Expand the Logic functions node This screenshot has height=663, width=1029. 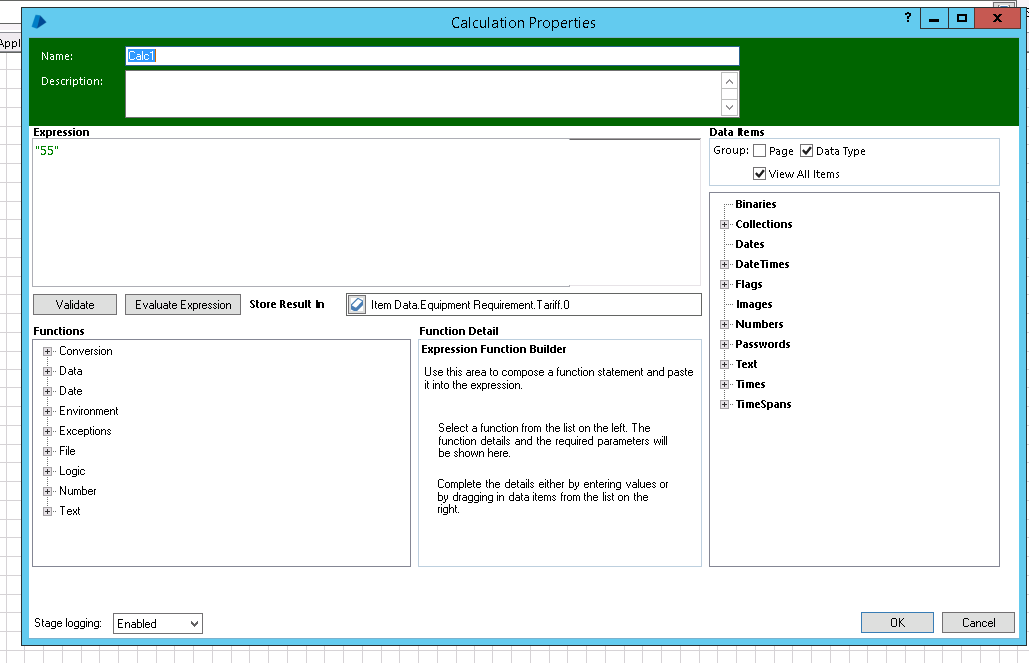pos(47,471)
